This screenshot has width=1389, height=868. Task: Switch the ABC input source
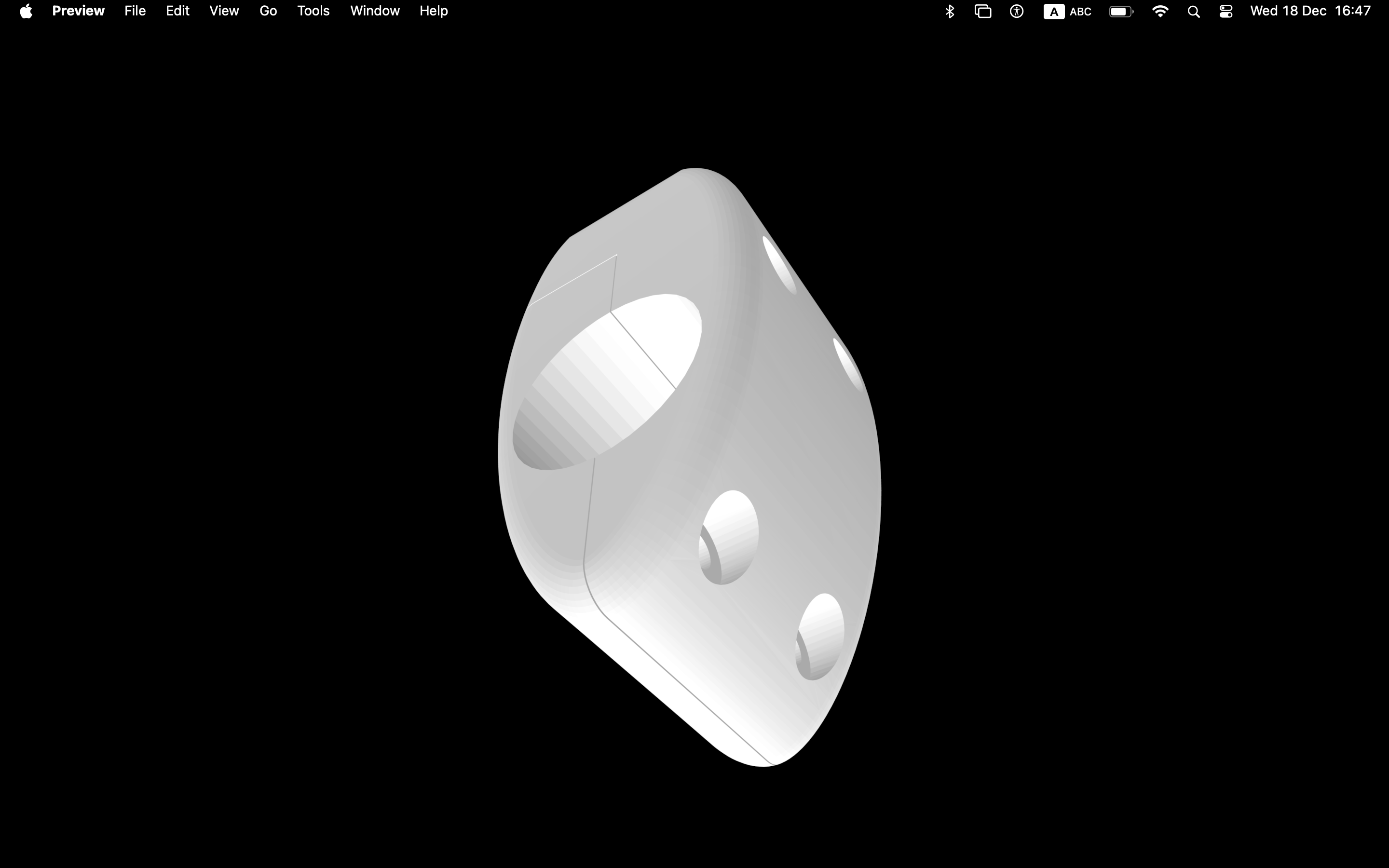1068,12
